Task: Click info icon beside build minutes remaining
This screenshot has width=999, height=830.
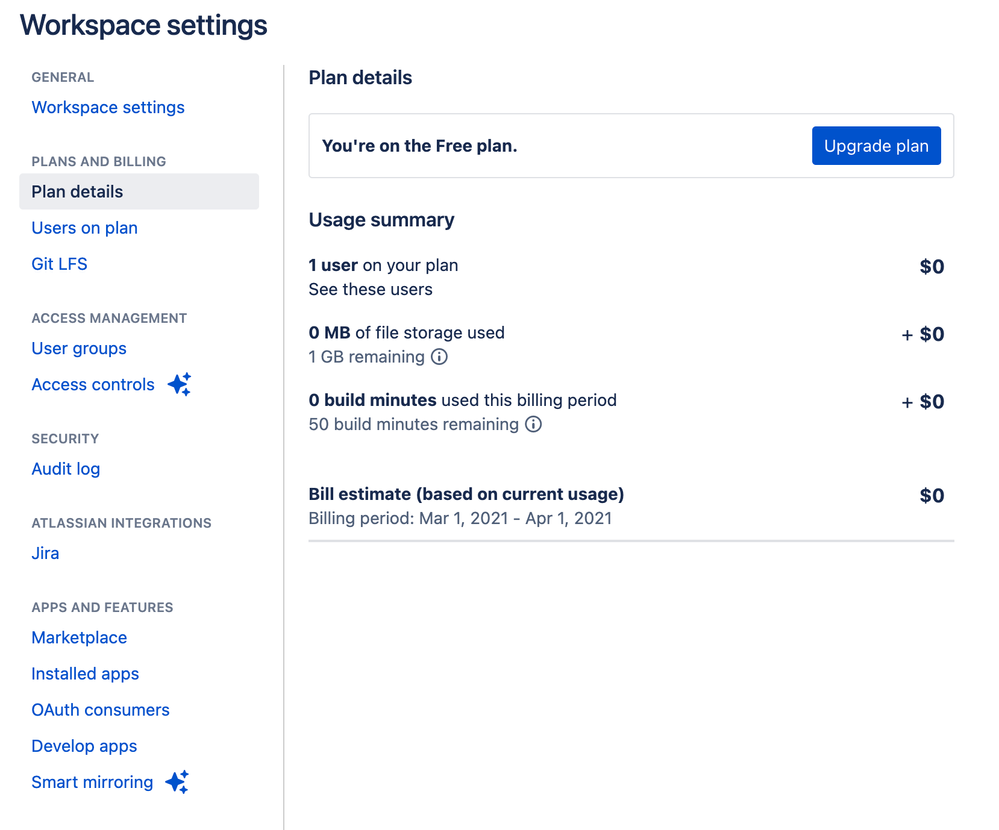Action: tap(534, 424)
